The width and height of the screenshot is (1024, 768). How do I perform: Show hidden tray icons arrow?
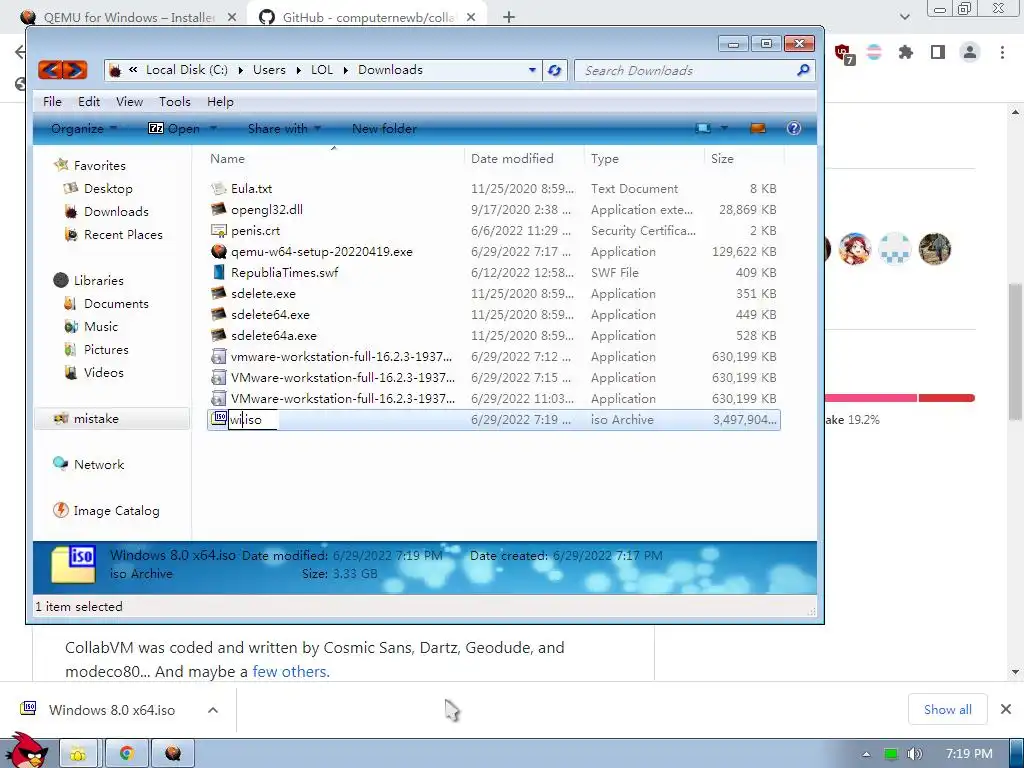tap(866, 754)
